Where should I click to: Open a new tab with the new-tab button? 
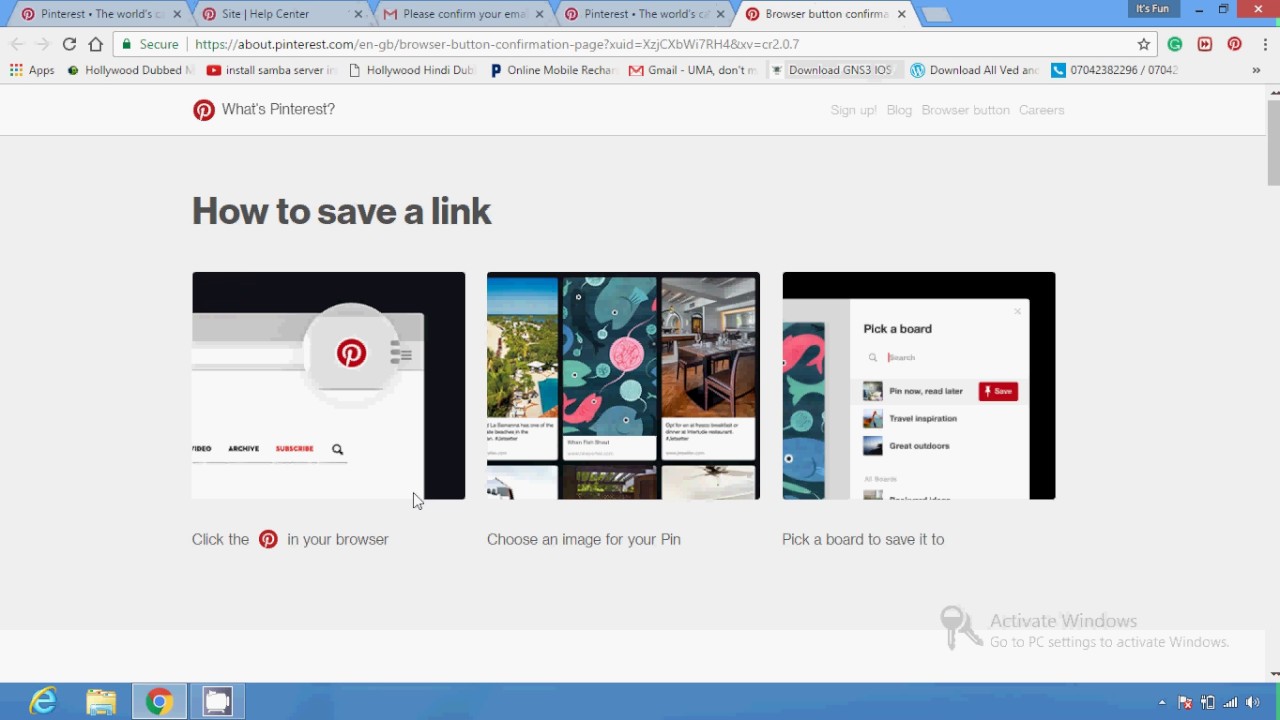tap(935, 14)
